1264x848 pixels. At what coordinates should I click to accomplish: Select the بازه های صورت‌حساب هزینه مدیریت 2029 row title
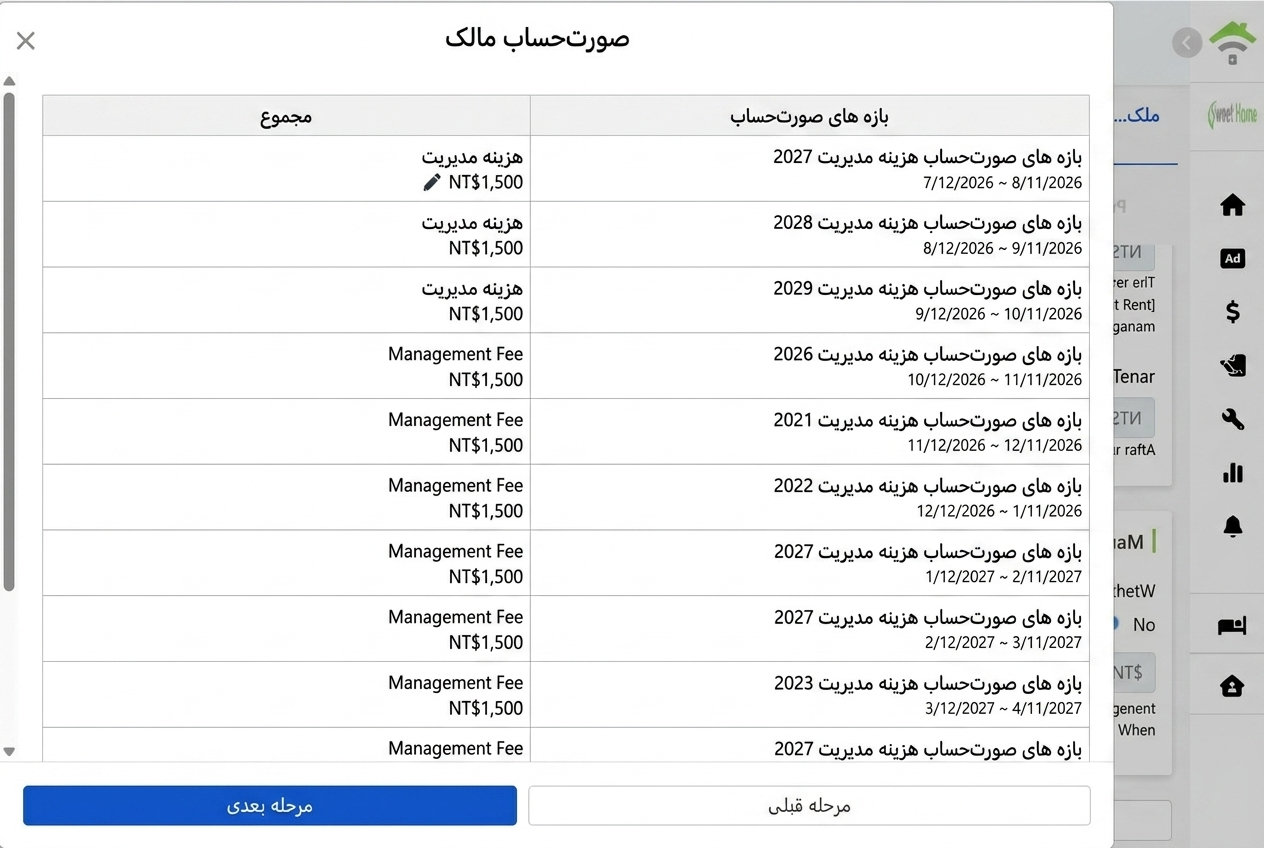click(928, 289)
